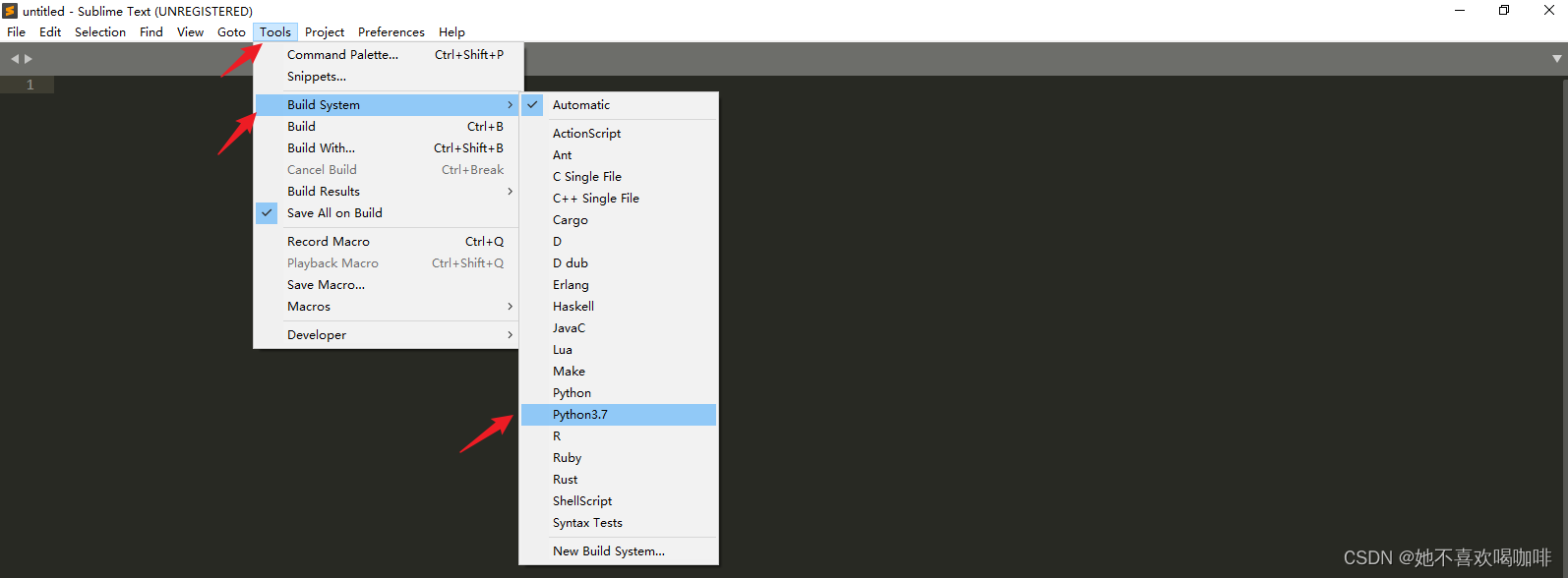The image size is (1568, 578).
Task: Select Ruby build system
Action: pyautogui.click(x=619, y=457)
